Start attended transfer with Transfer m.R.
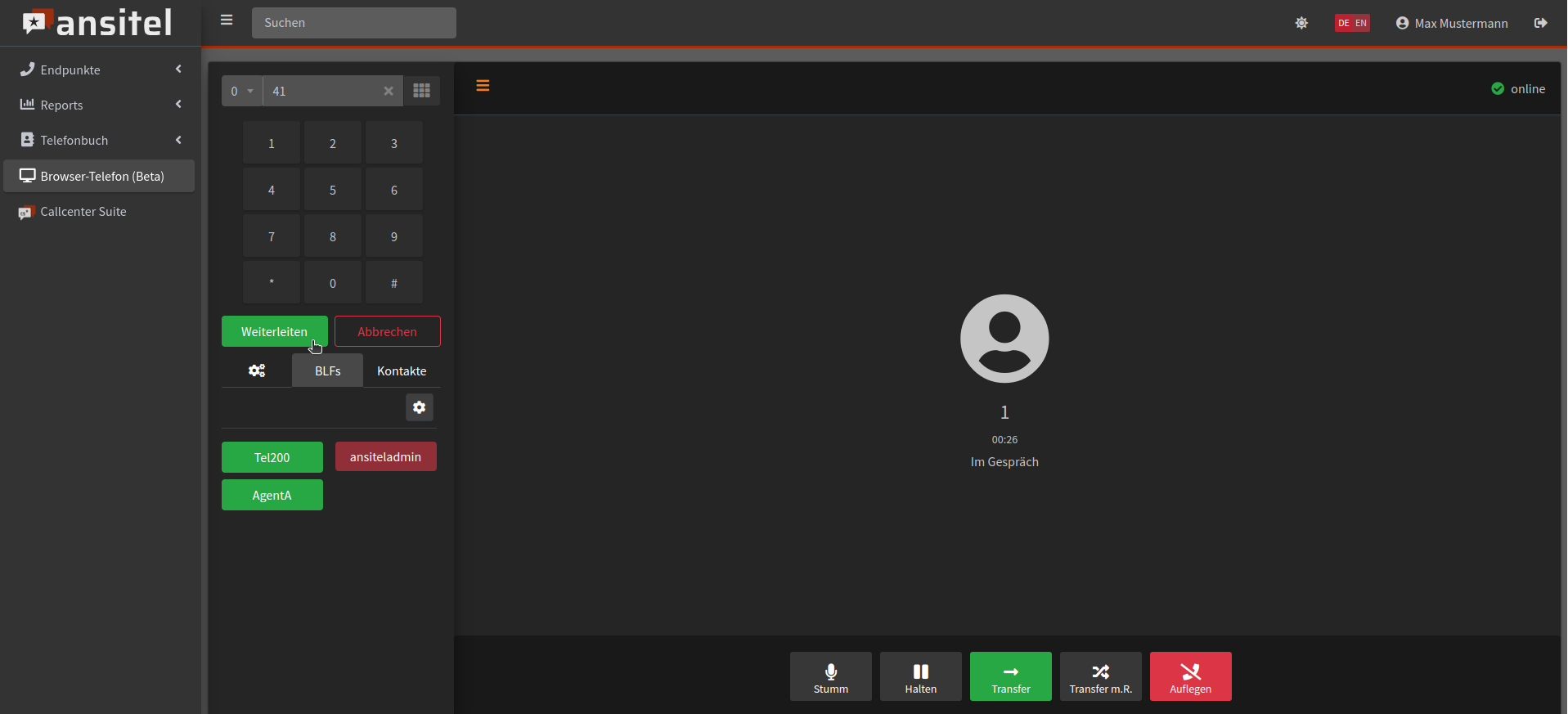The height and width of the screenshot is (714, 1568). click(x=1100, y=676)
